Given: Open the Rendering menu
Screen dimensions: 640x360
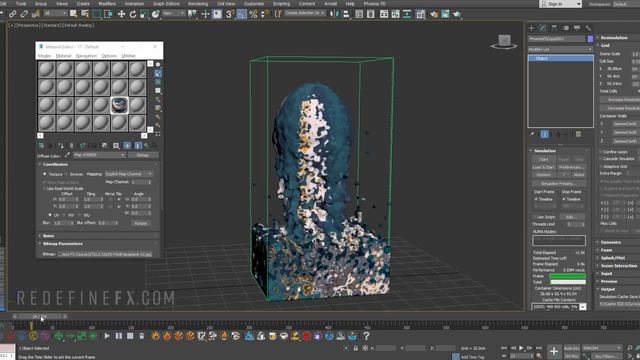Looking at the screenshot, I should point(198,4).
